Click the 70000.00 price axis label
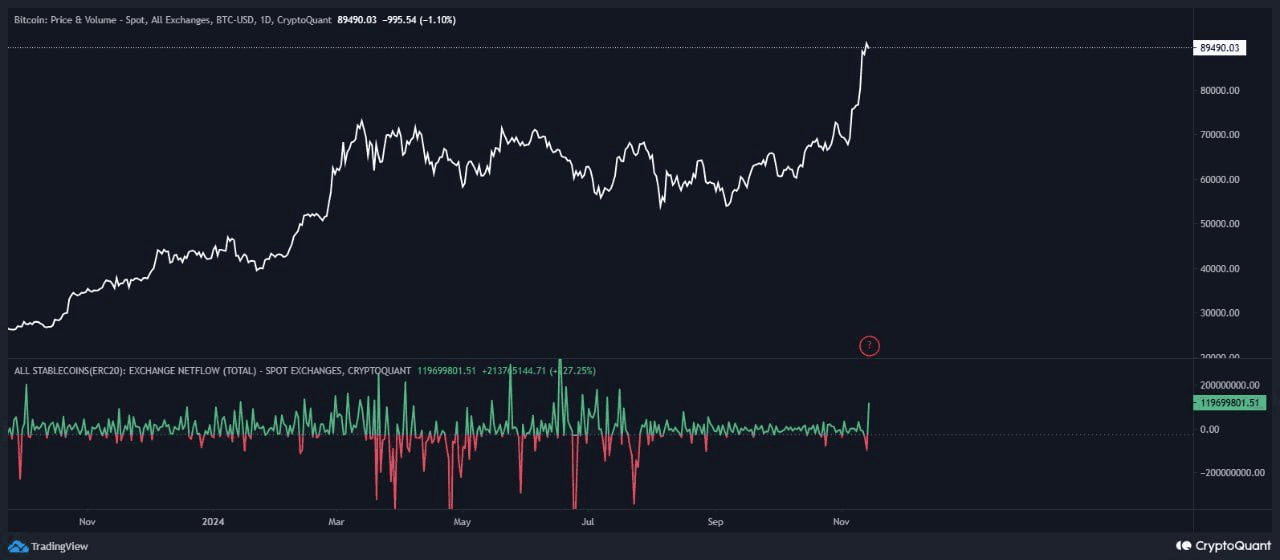Screen dimensions: 1280x560 pos(1220,135)
